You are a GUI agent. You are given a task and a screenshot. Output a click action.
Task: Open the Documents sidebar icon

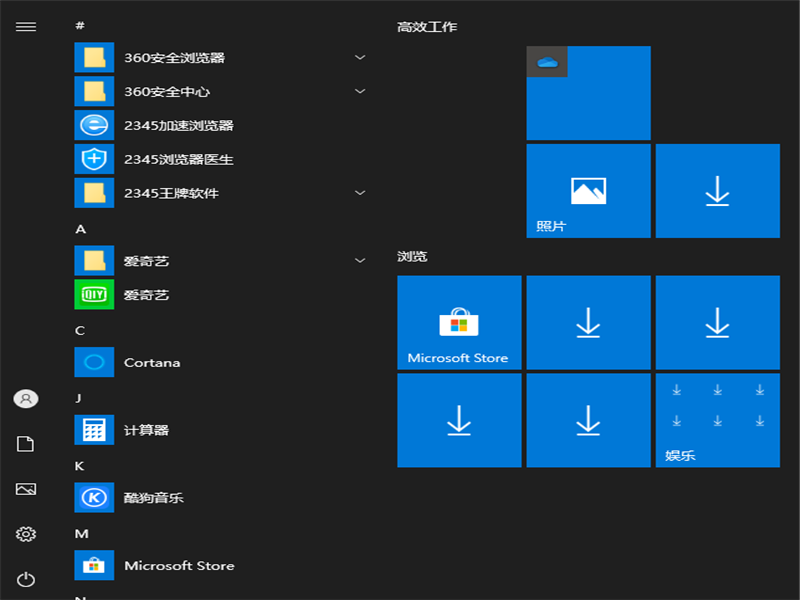coord(25,443)
